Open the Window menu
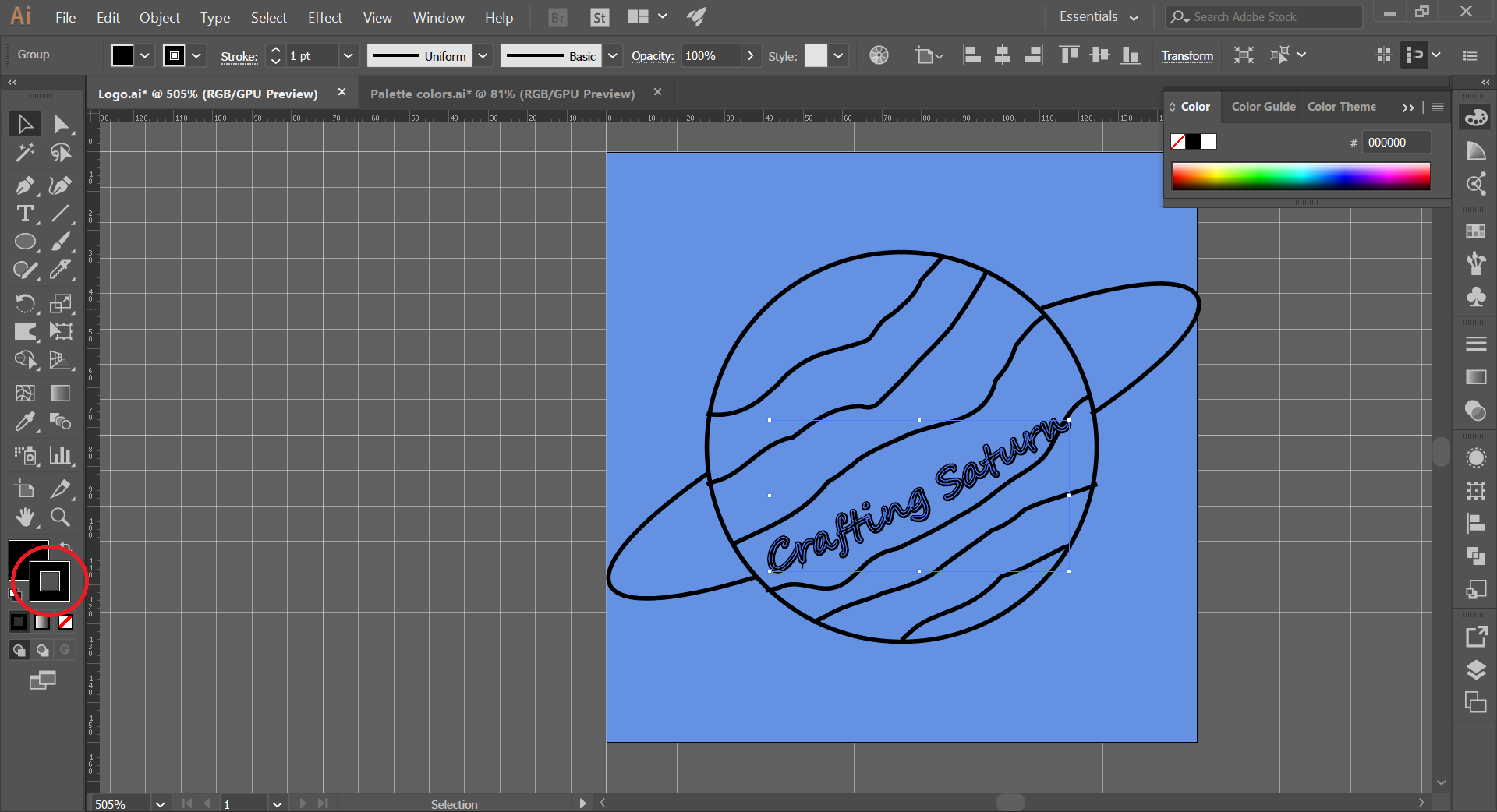1497x812 pixels. 438,17
